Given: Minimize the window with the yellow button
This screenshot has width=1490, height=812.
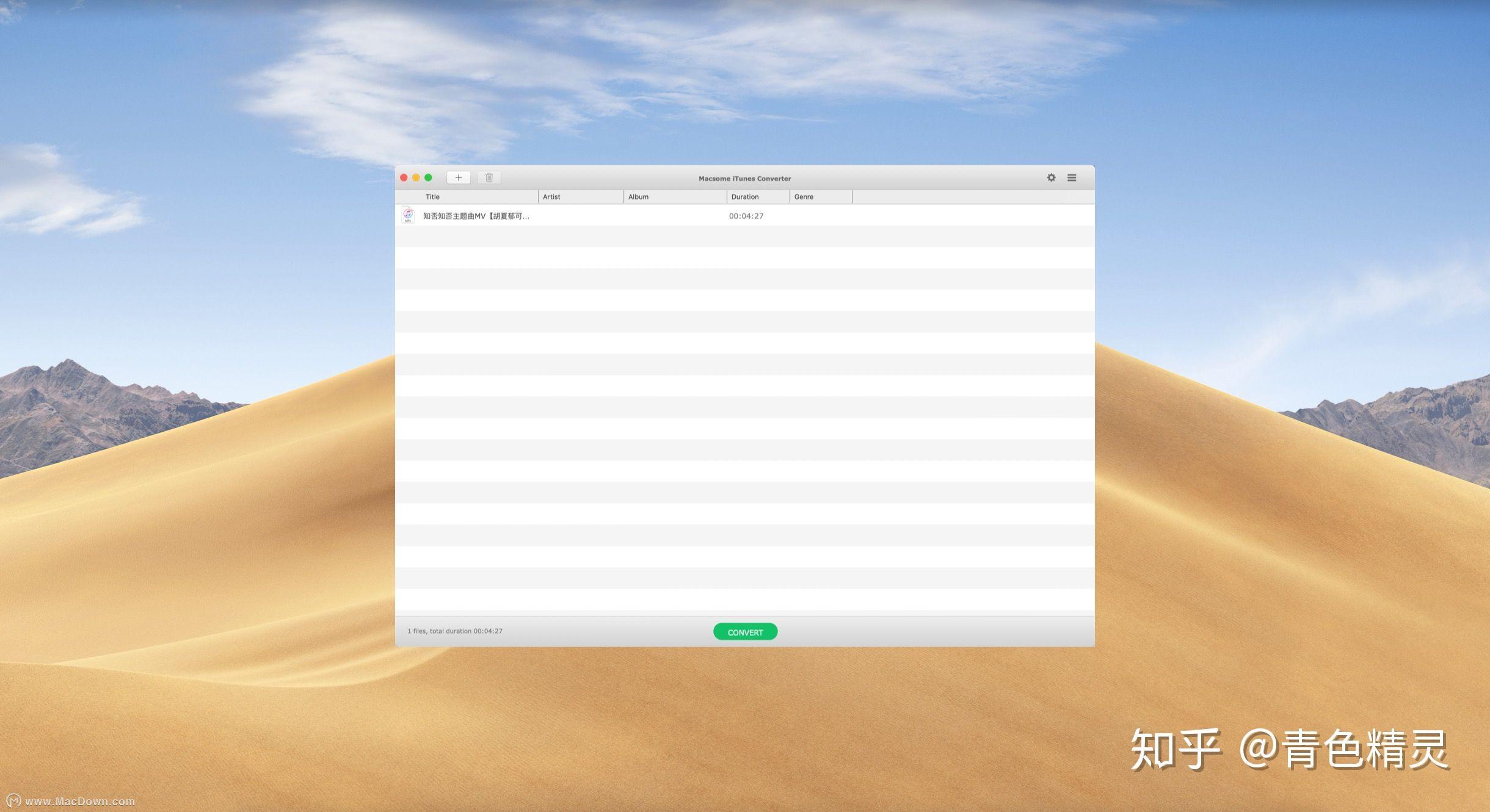Looking at the screenshot, I should click(x=416, y=177).
